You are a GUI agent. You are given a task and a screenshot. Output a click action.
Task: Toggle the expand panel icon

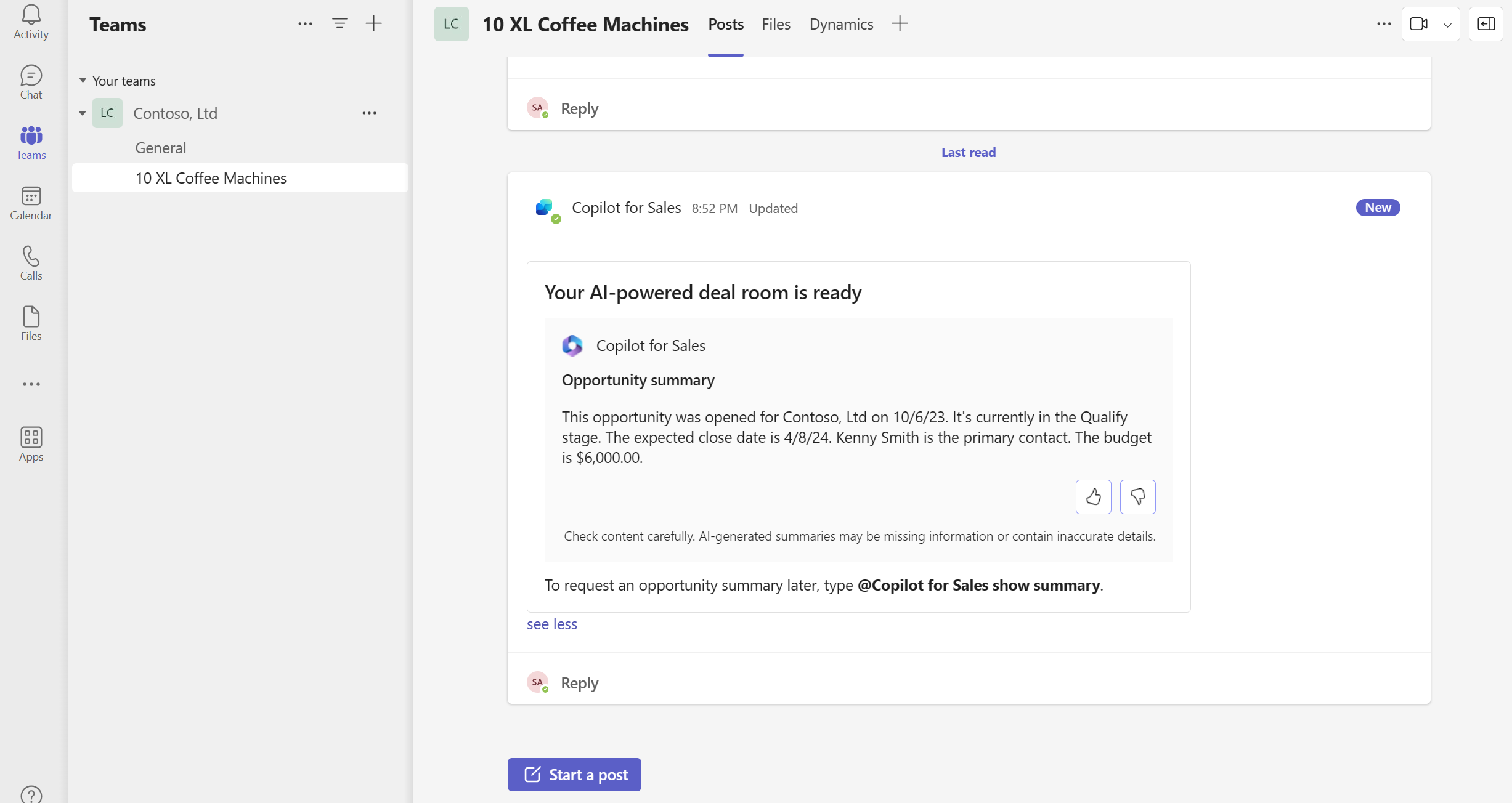point(1486,23)
